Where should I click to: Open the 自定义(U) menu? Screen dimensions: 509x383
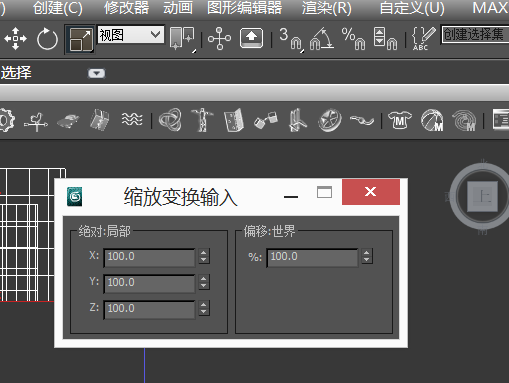click(412, 8)
